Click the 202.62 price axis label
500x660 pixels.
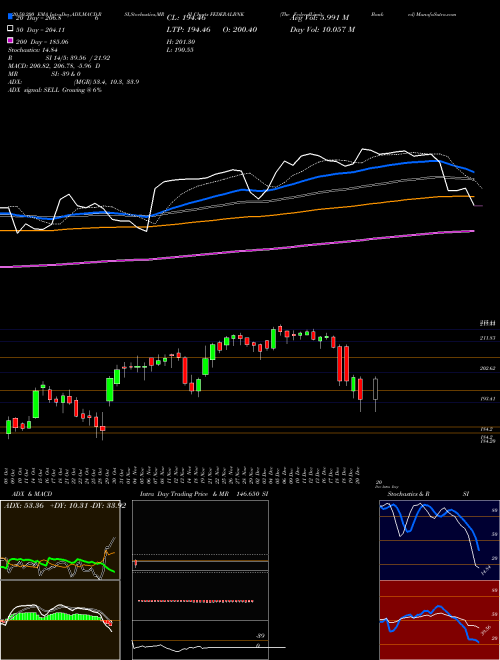[488, 368]
